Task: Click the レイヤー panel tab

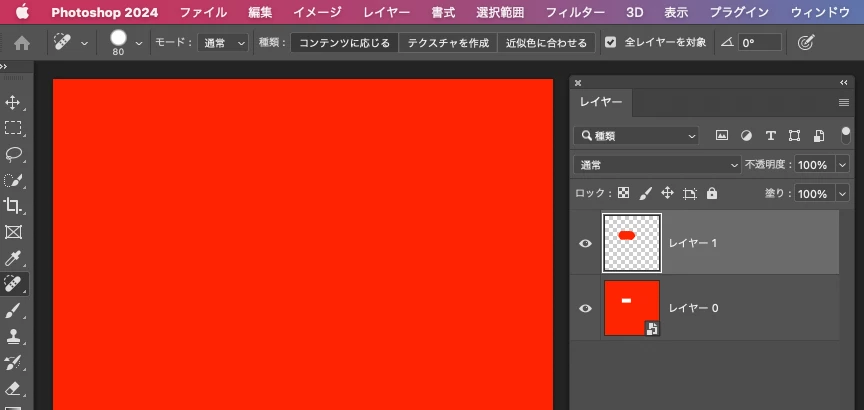Action: click(601, 102)
